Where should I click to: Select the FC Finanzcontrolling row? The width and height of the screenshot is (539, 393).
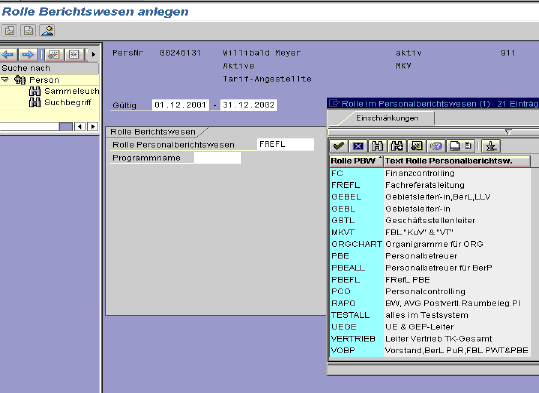coord(430,173)
